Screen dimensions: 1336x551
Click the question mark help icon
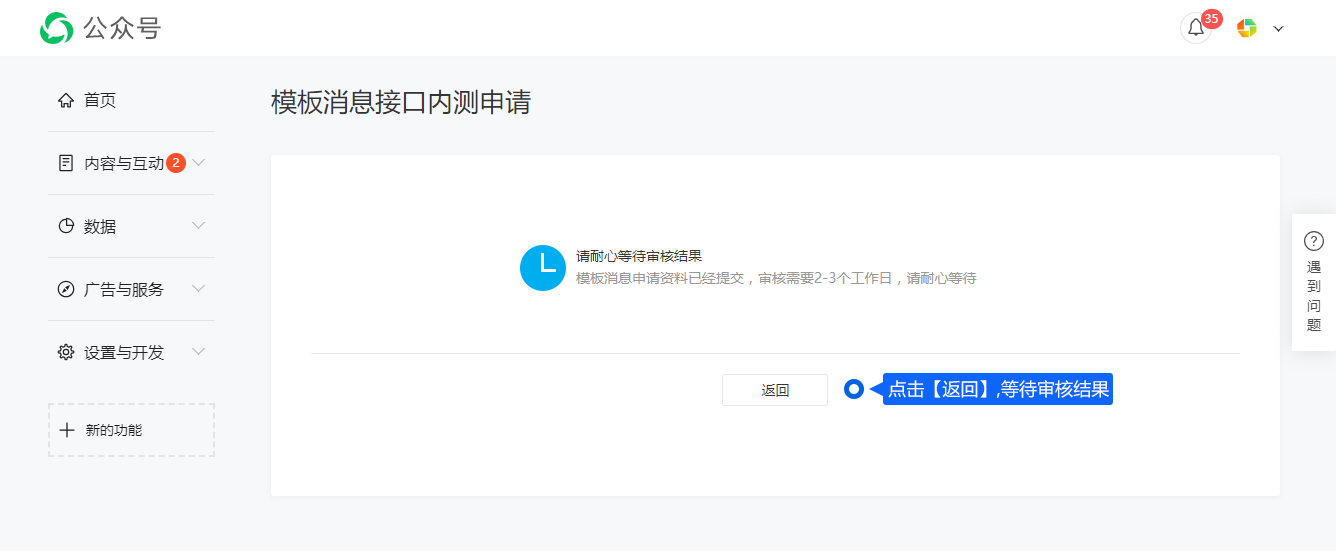(1314, 241)
